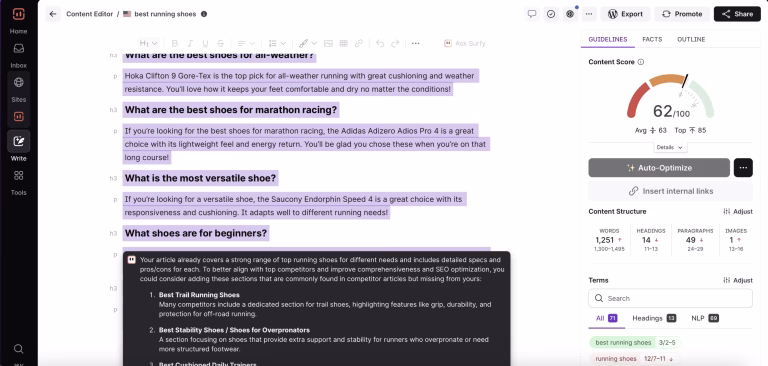Adjust the Content Structure settings
This screenshot has width=768, height=366.
tap(738, 212)
